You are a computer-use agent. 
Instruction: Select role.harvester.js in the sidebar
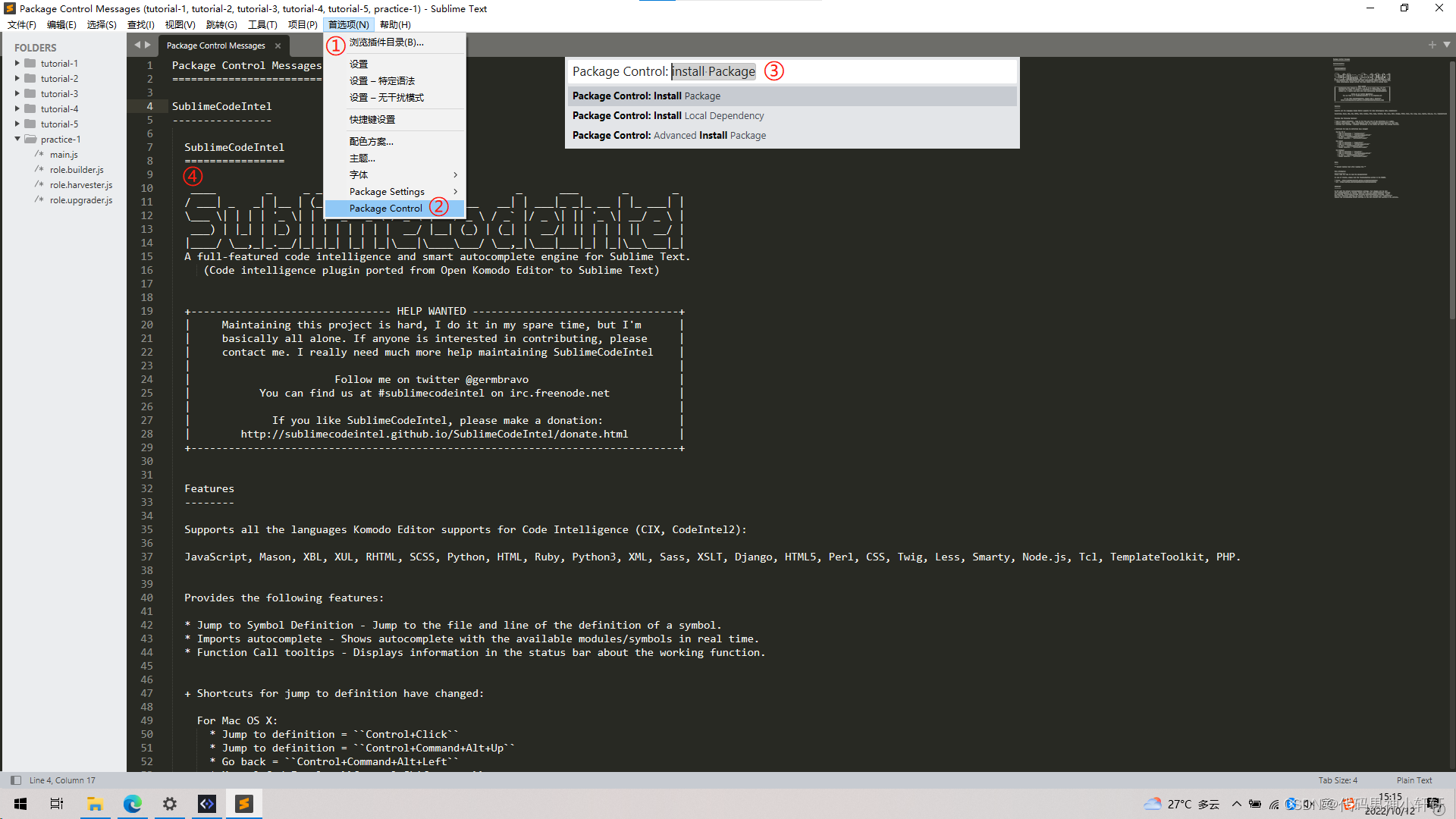(81, 184)
